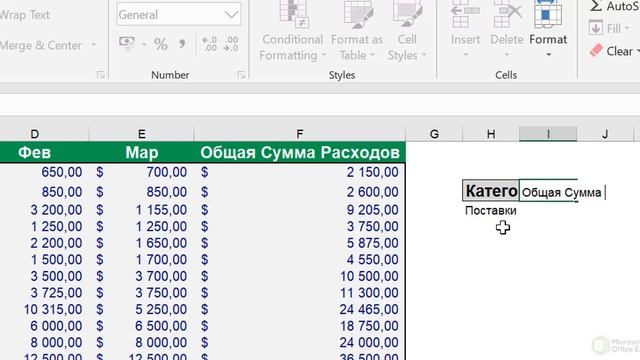Open Number format dialog launcher

(x=241, y=75)
